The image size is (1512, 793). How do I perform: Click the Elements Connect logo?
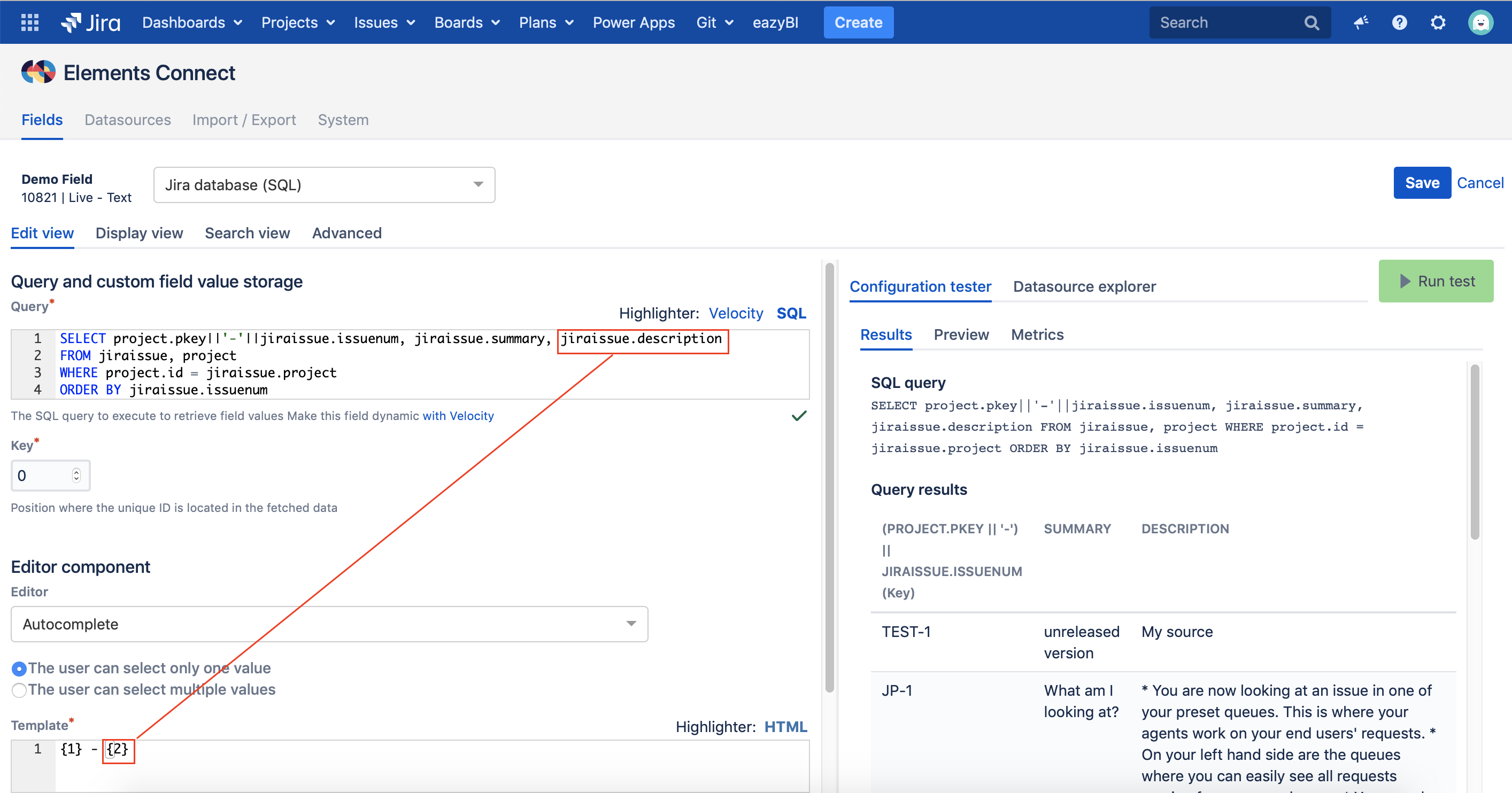(x=38, y=73)
